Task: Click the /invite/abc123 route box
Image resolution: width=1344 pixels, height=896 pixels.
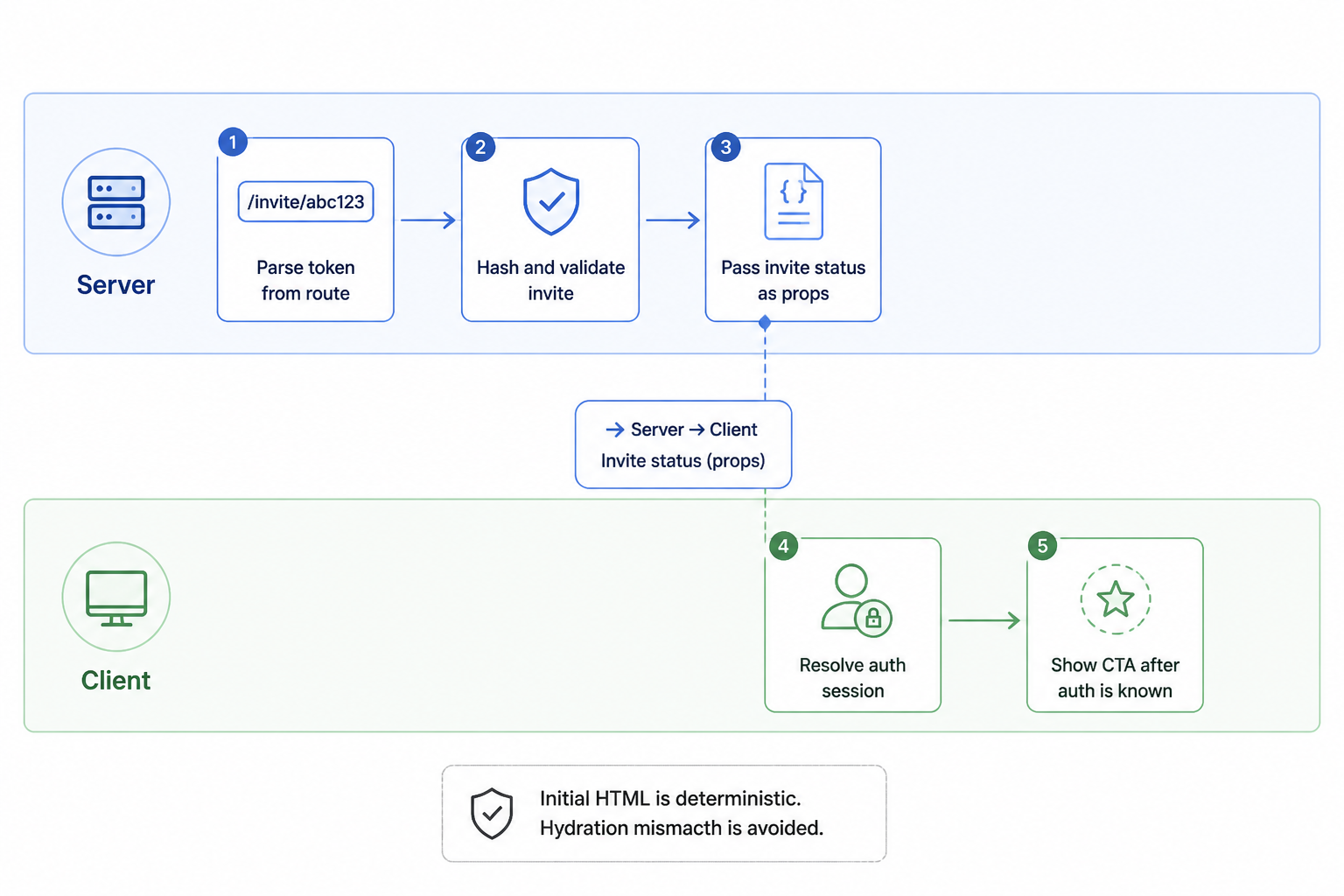Action: 306,202
